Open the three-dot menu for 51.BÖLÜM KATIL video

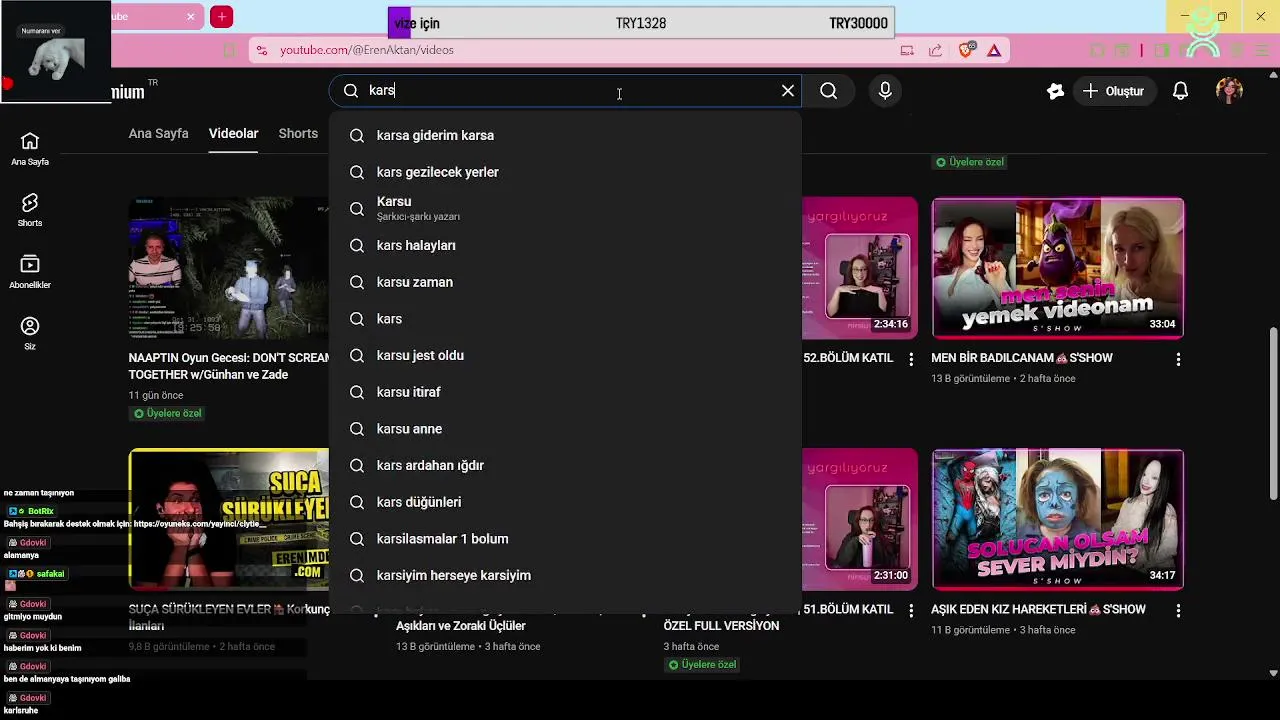pyautogui.click(x=911, y=610)
